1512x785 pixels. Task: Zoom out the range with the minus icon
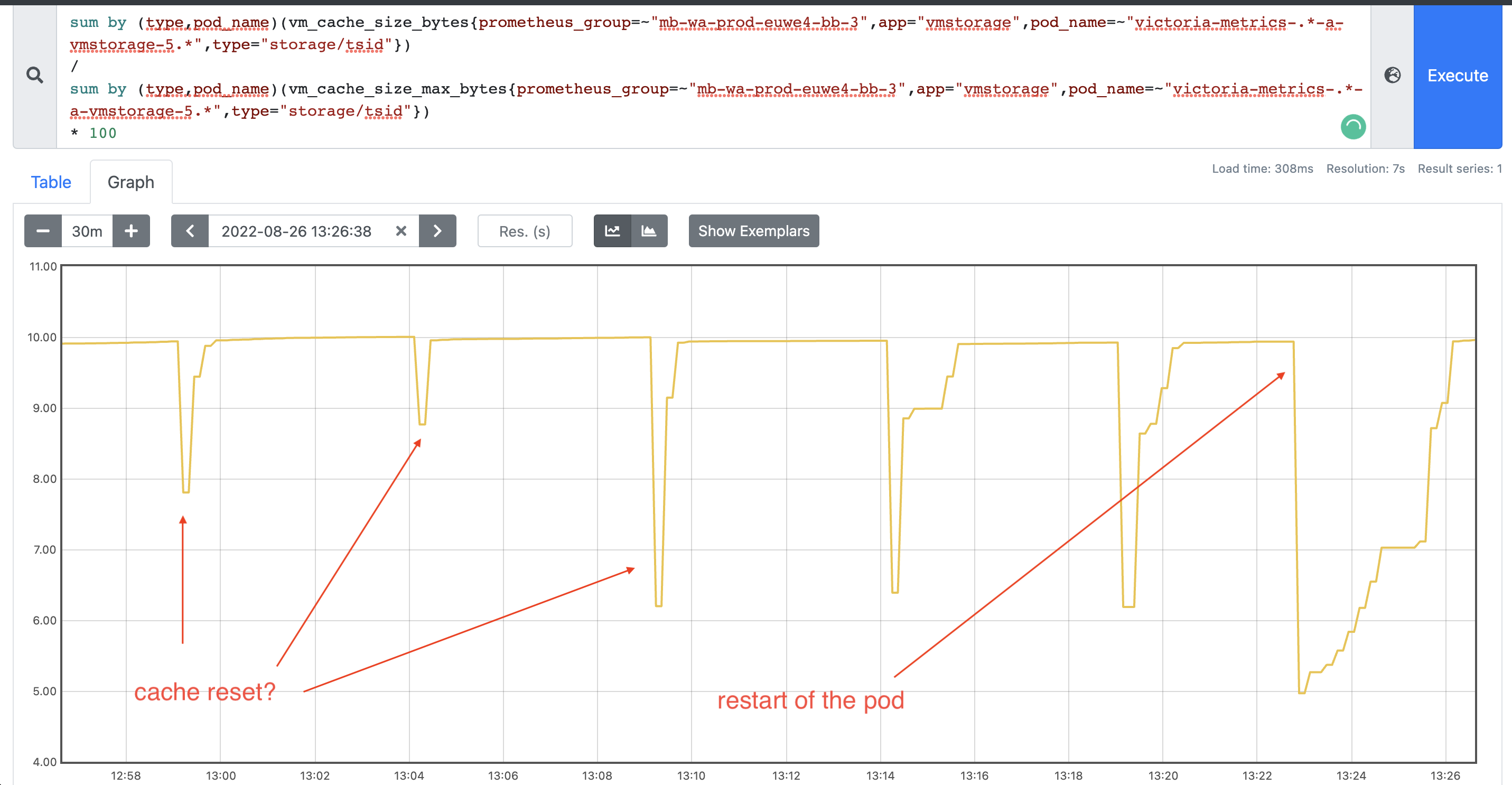[42, 231]
